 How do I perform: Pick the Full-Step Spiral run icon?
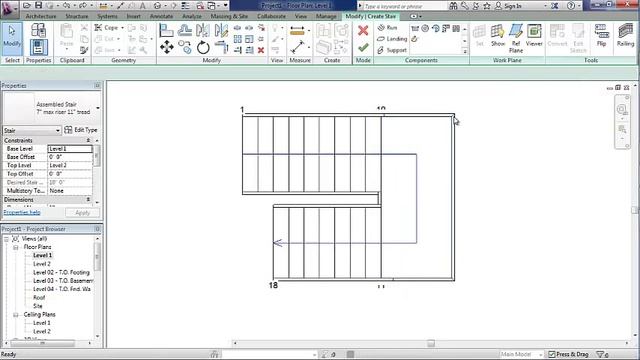click(x=425, y=28)
